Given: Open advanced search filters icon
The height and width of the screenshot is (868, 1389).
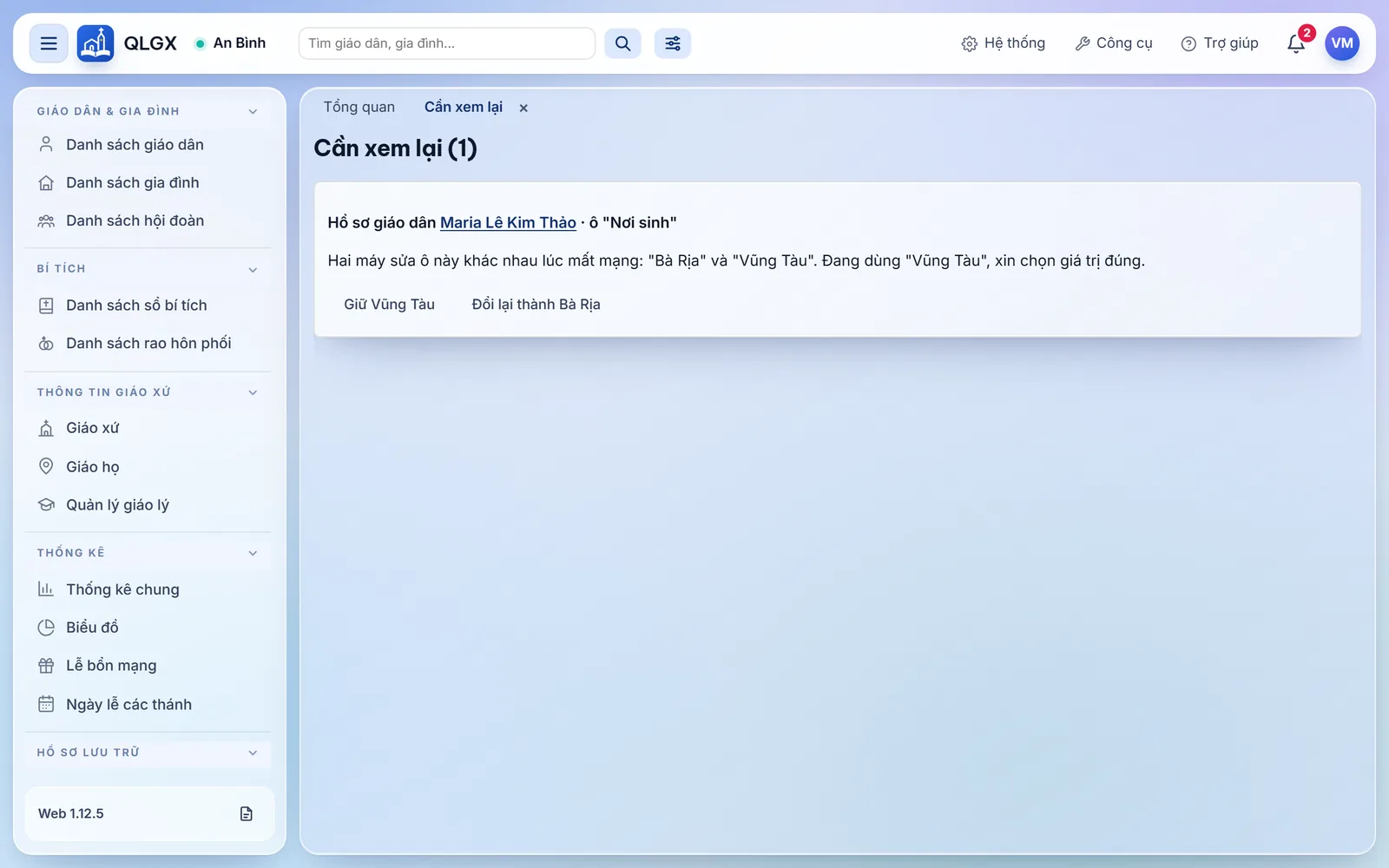Looking at the screenshot, I should 673,43.
